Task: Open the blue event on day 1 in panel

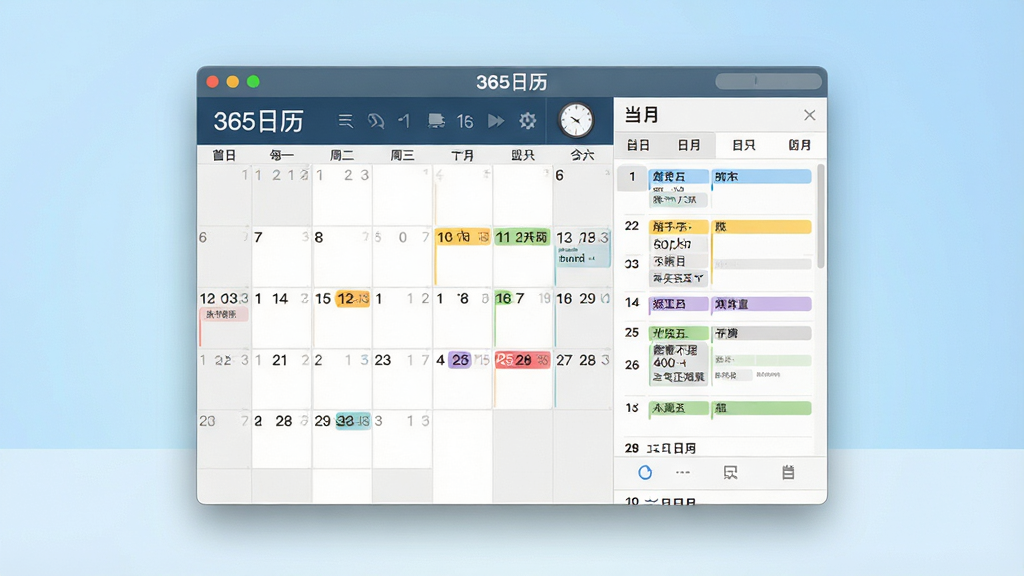Action: tap(679, 176)
